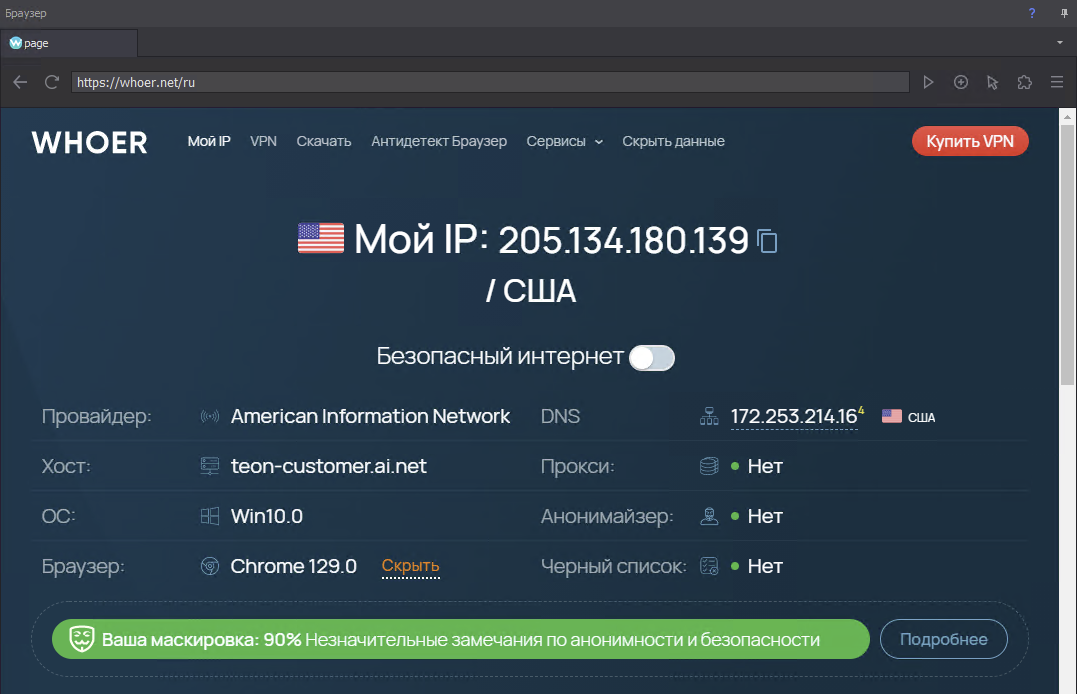The width and height of the screenshot is (1077, 694).
Task: Focus the URL address field
Action: (x=490, y=82)
